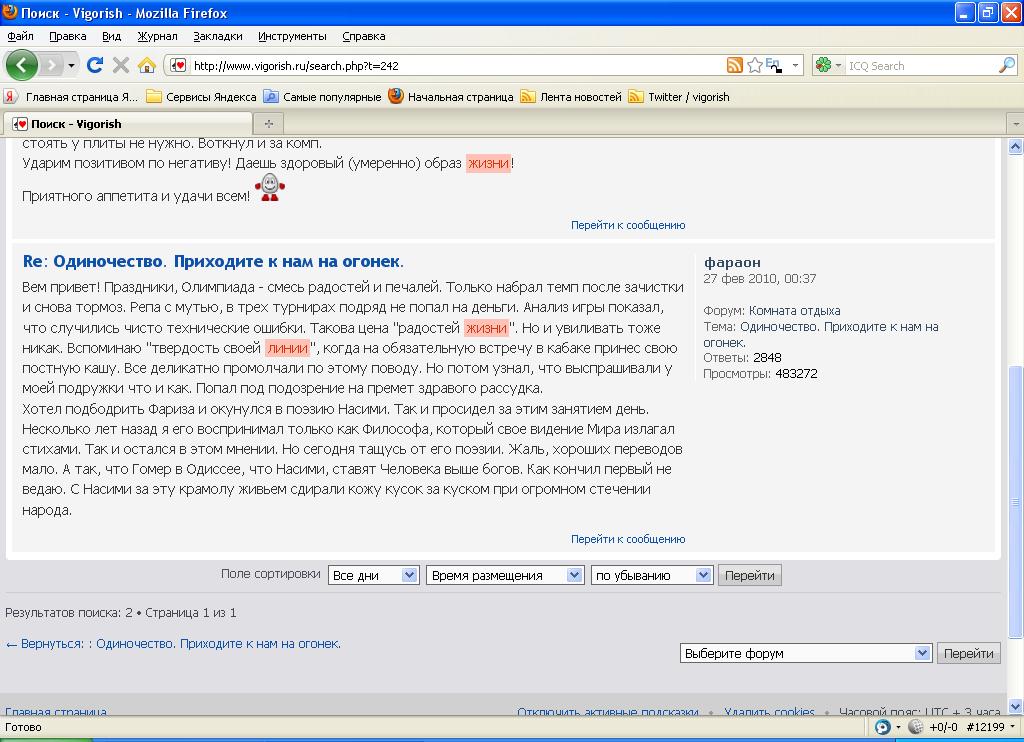Click the ICQ Search magnifier icon
1024x742 pixels.
click(1006, 65)
